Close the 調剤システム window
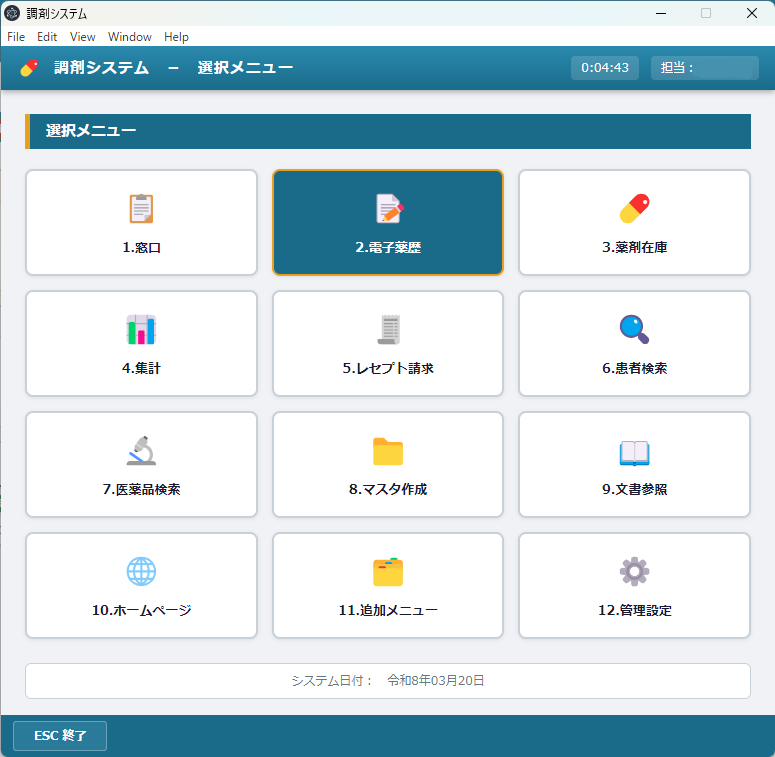The image size is (775, 757). (x=751, y=13)
